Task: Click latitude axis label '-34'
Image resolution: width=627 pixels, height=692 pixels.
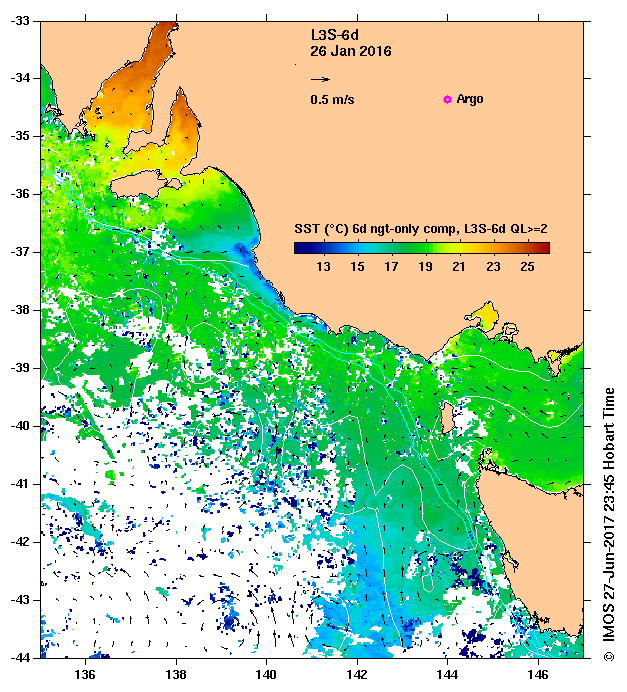Action: [x=20, y=78]
